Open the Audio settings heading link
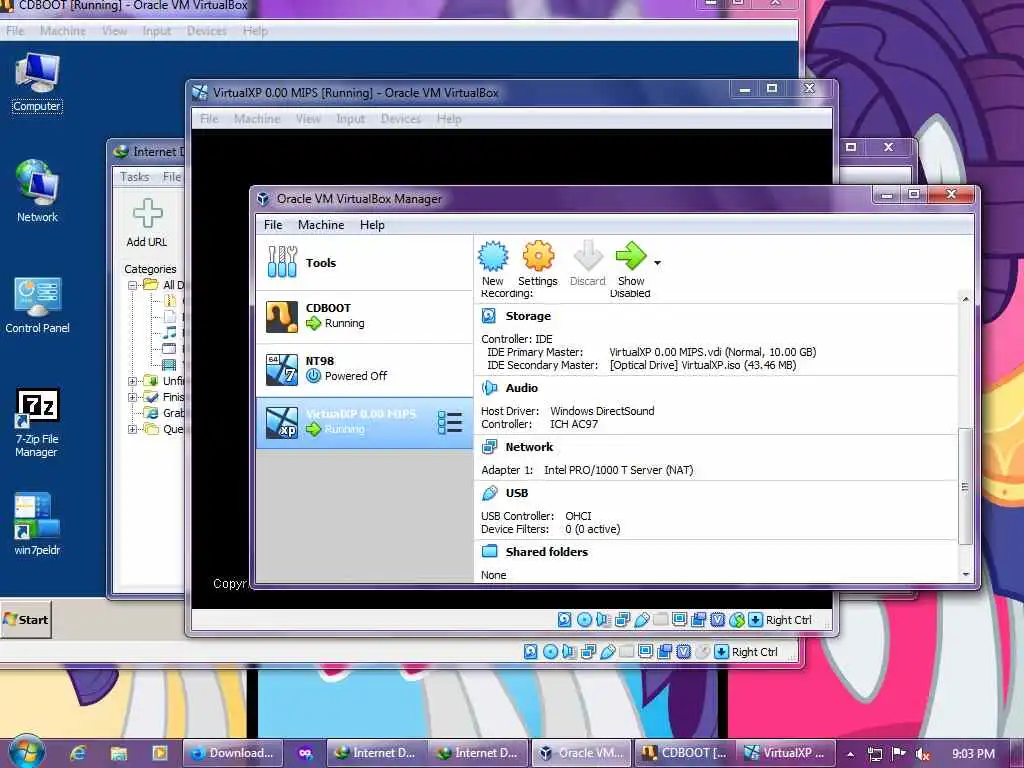1024x768 pixels. pyautogui.click(x=521, y=388)
